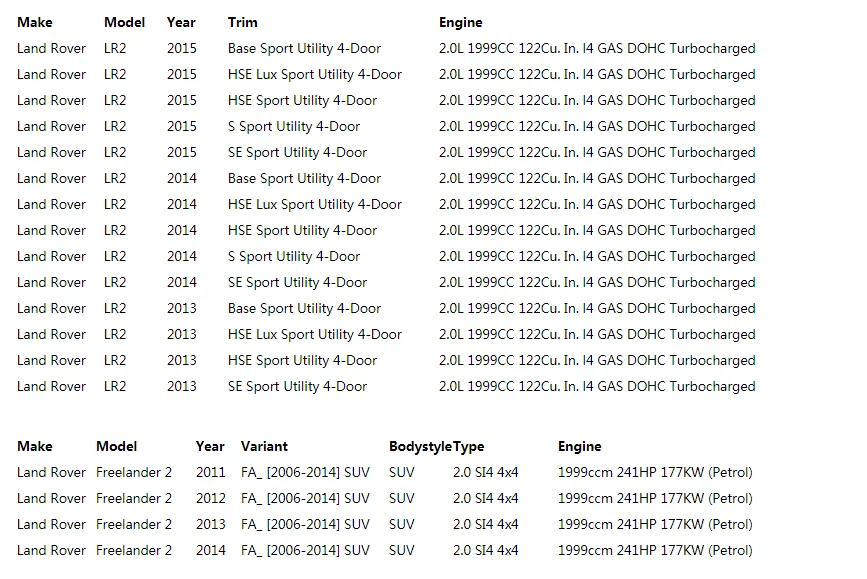The image size is (867, 579).
Task: Select the 2014 HSE Lux Sport Utility trim
Action: pyautogui.click(x=314, y=204)
